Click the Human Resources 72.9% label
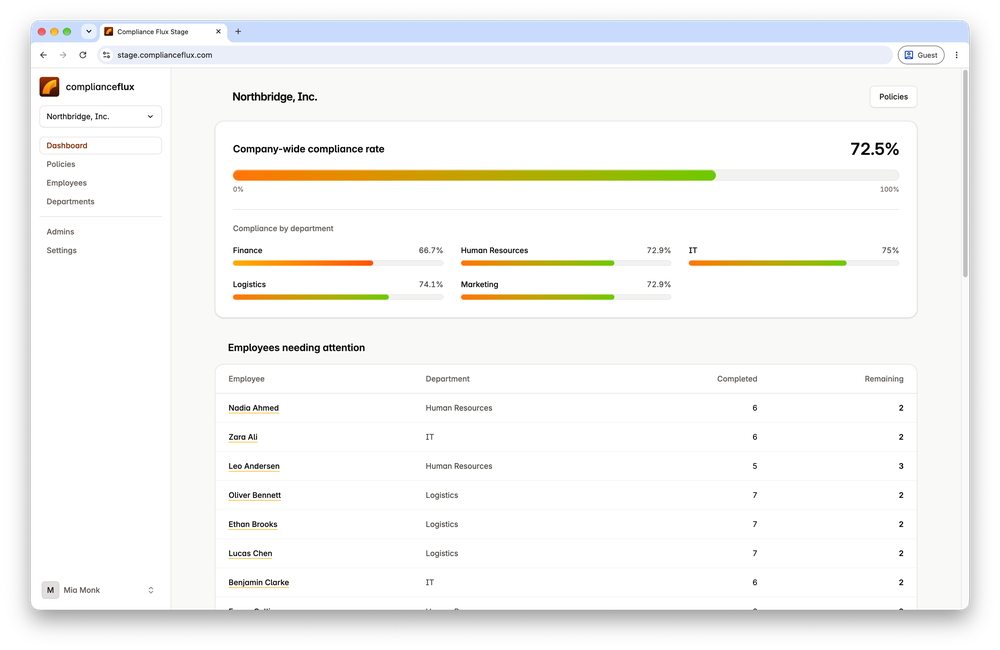Image resolution: width=1000 pixels, height=650 pixels. [x=658, y=251]
